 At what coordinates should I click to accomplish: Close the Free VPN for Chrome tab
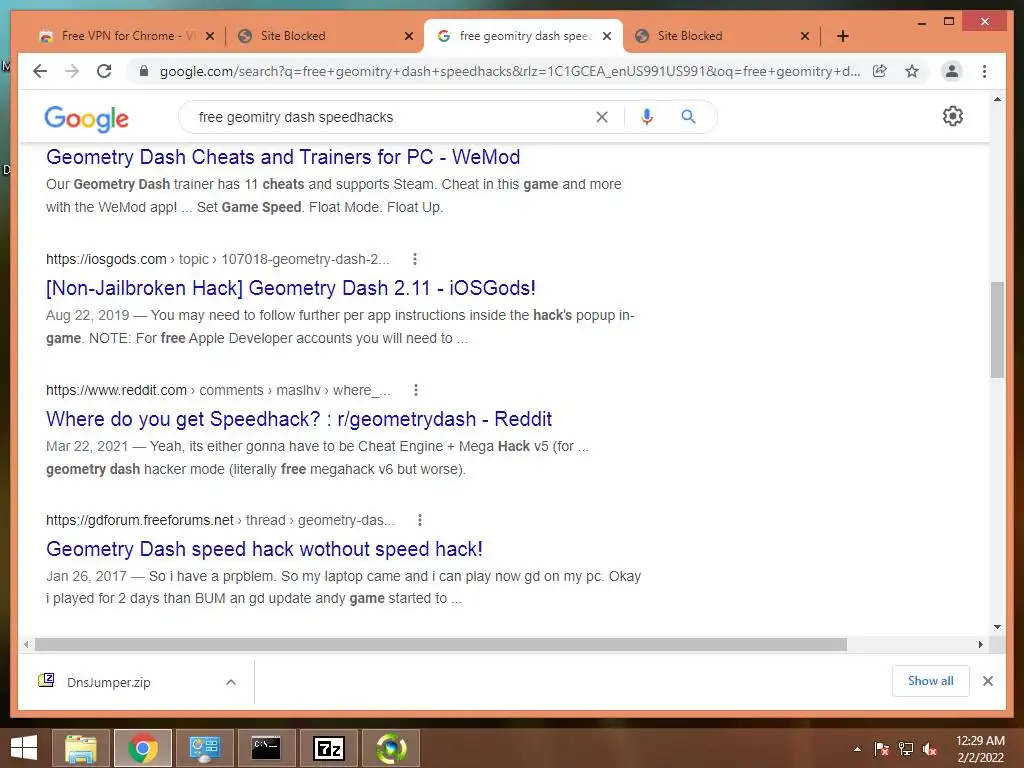coord(210,36)
